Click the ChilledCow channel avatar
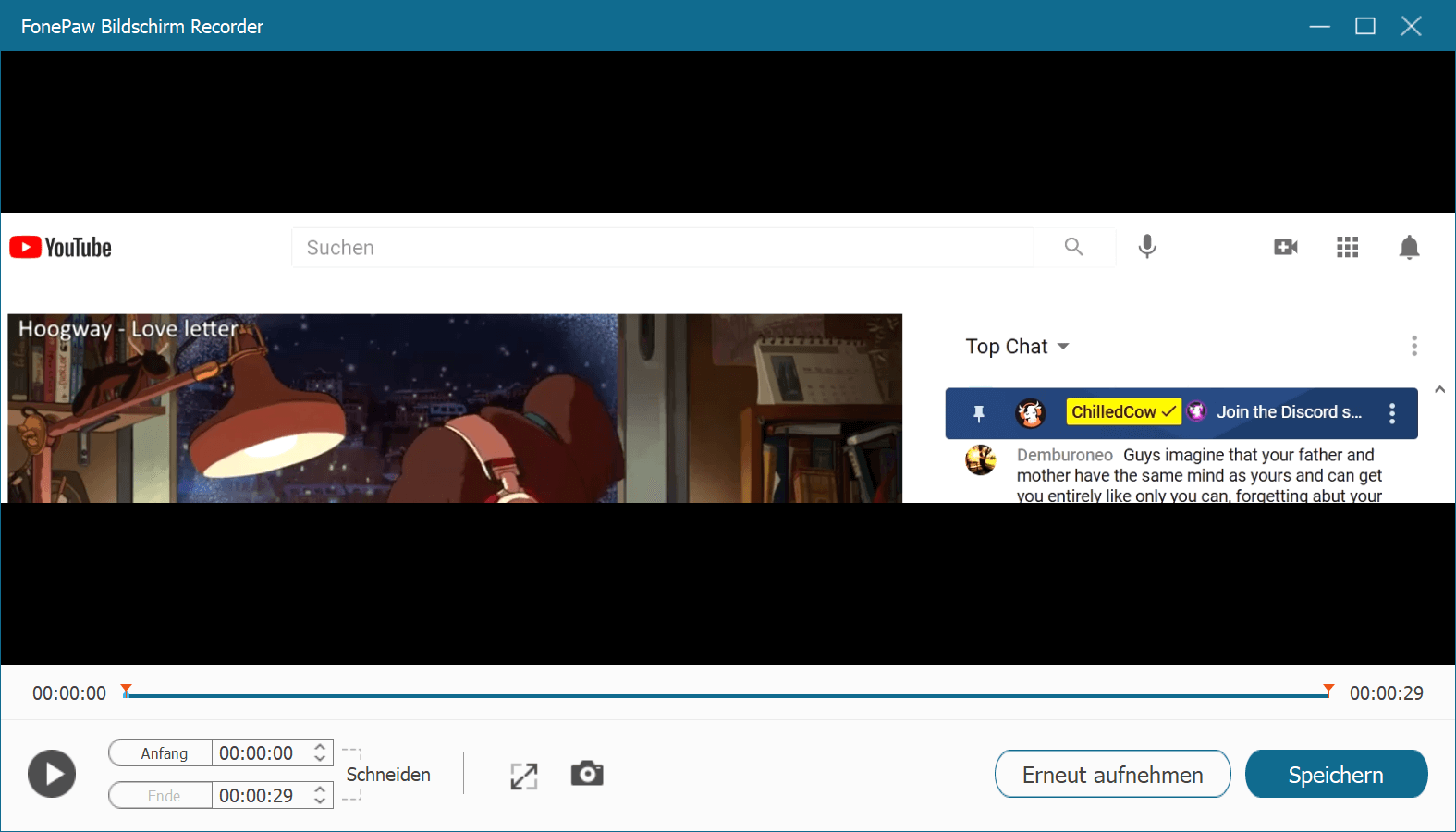 click(1031, 413)
